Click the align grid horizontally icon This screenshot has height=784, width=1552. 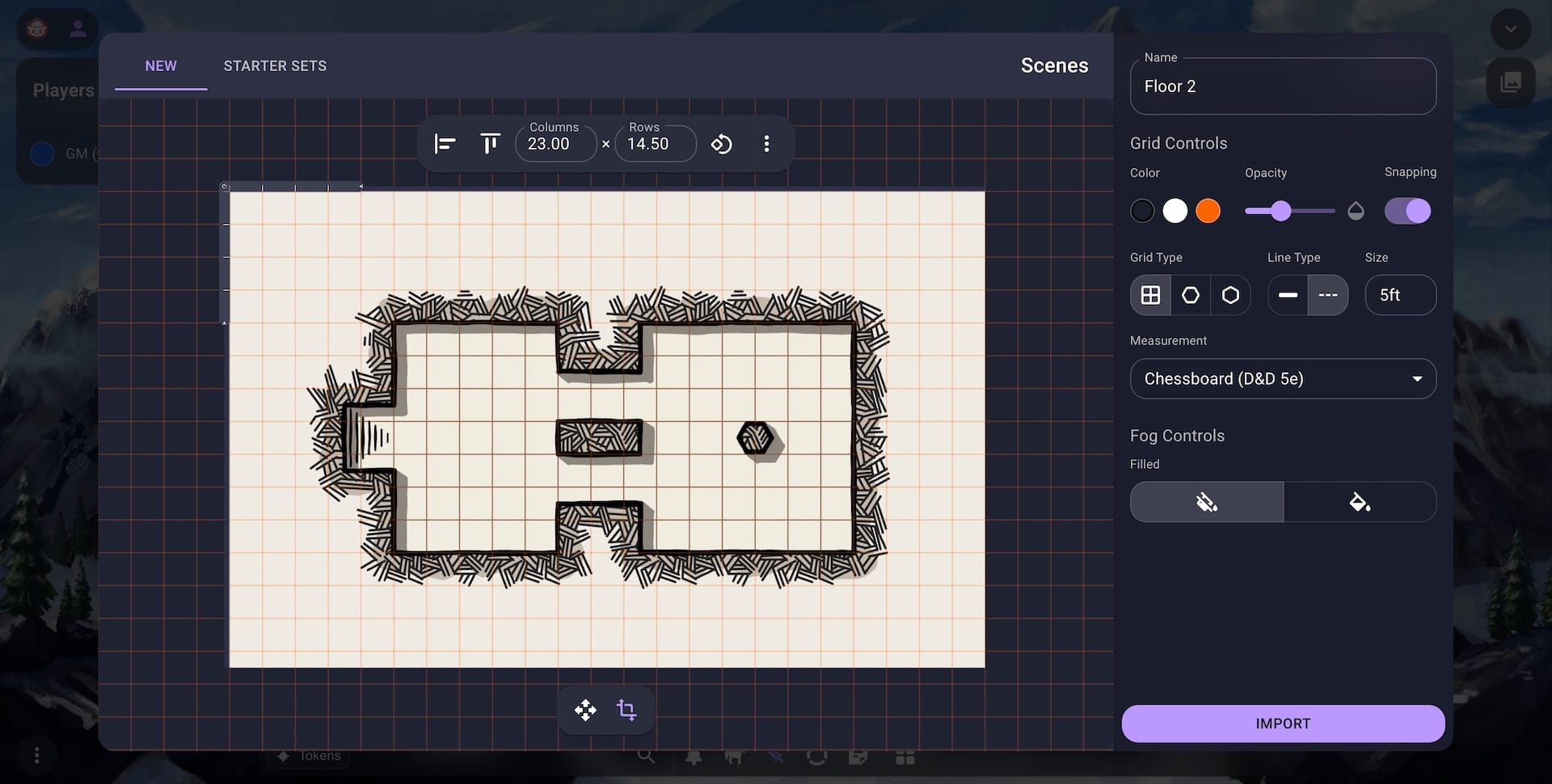click(x=445, y=144)
